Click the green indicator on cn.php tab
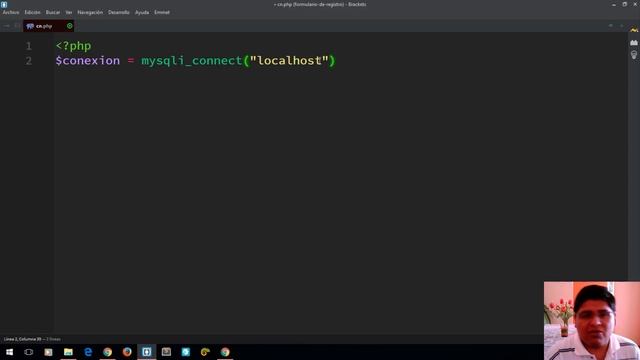This screenshot has width=640, height=360. [70, 26]
